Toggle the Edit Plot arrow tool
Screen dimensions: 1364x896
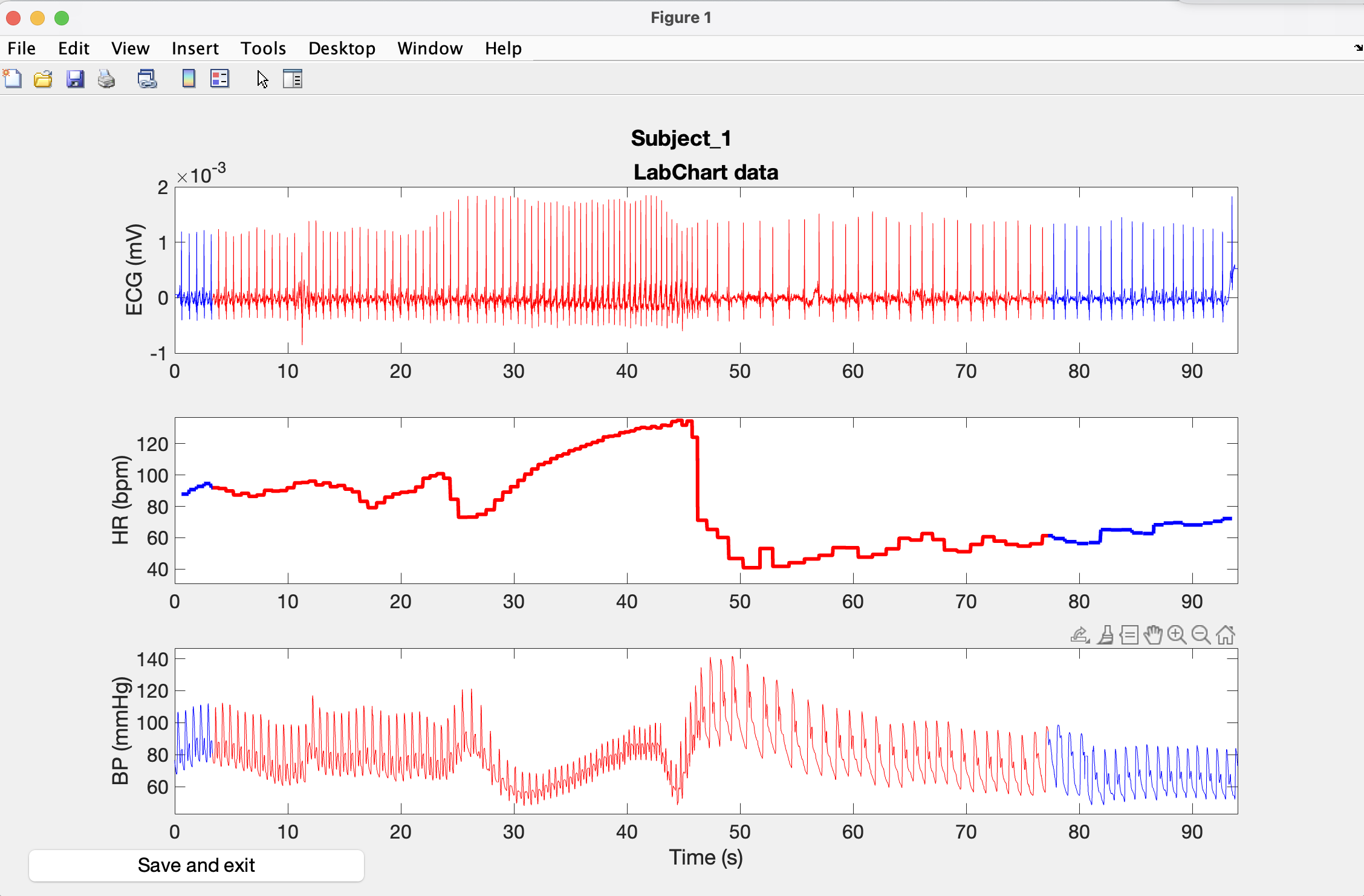click(262, 79)
